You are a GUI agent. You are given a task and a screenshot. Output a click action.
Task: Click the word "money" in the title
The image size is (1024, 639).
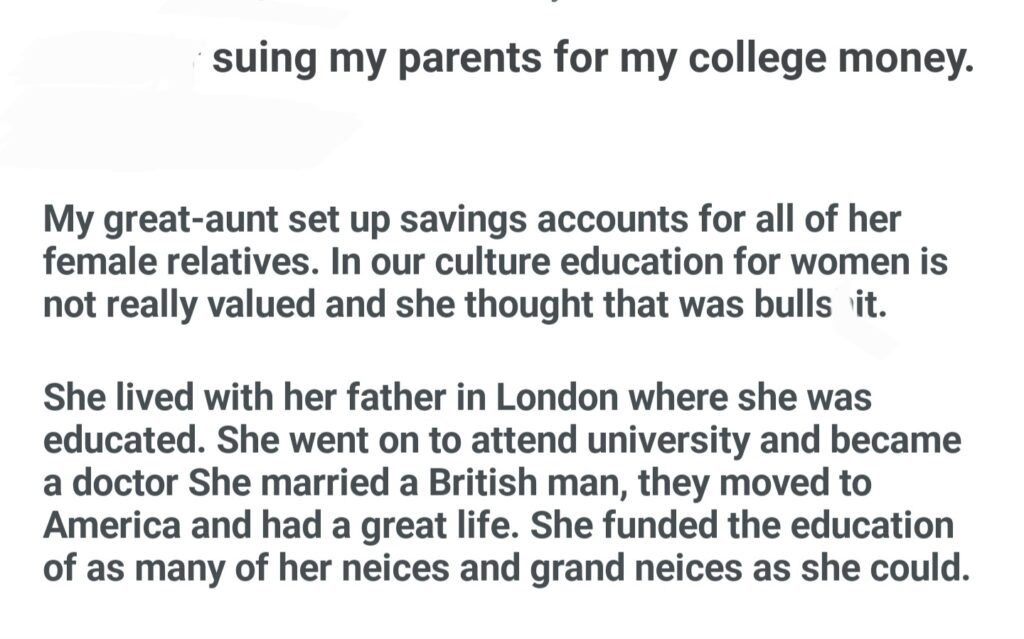915,60
